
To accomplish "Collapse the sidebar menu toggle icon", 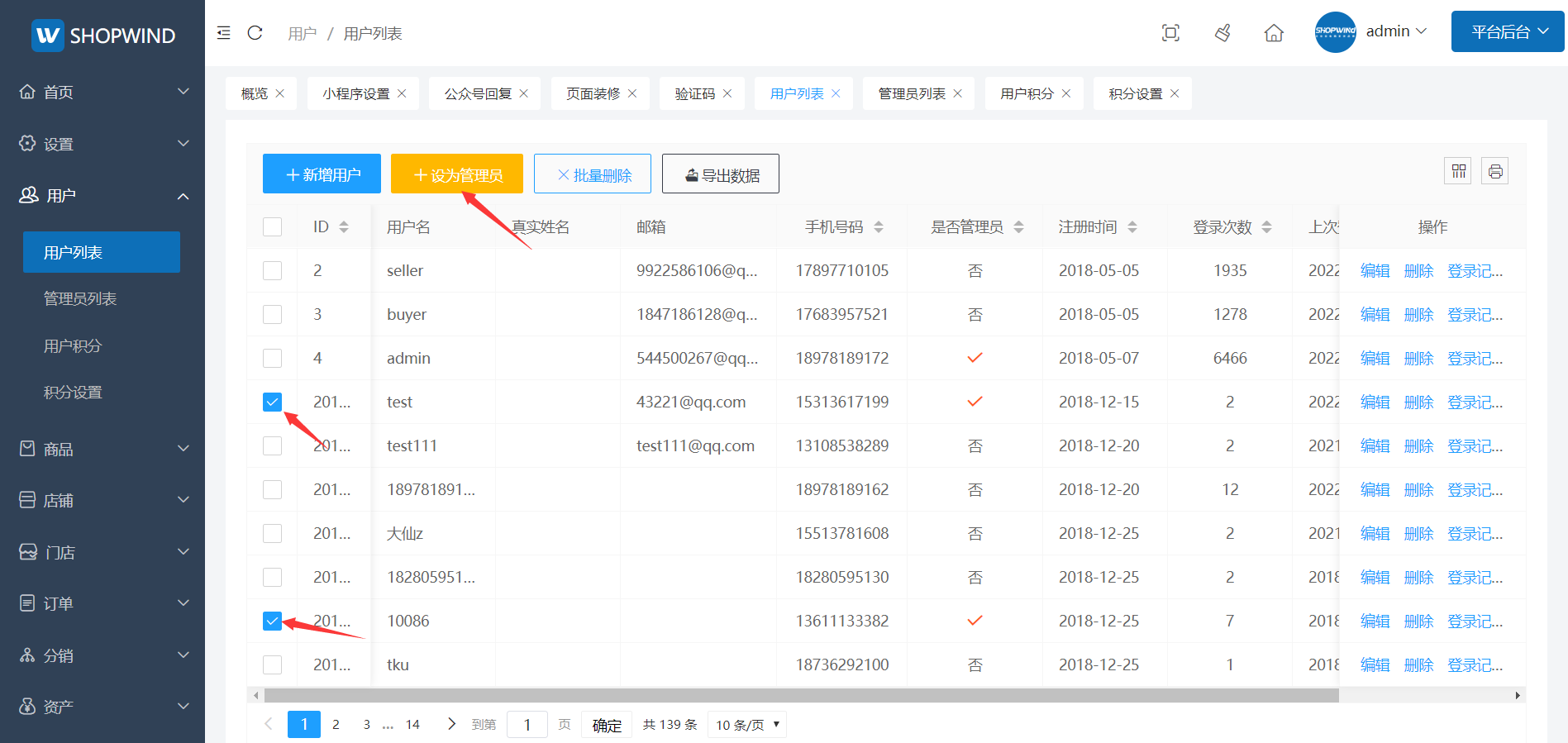I will coord(223,33).
